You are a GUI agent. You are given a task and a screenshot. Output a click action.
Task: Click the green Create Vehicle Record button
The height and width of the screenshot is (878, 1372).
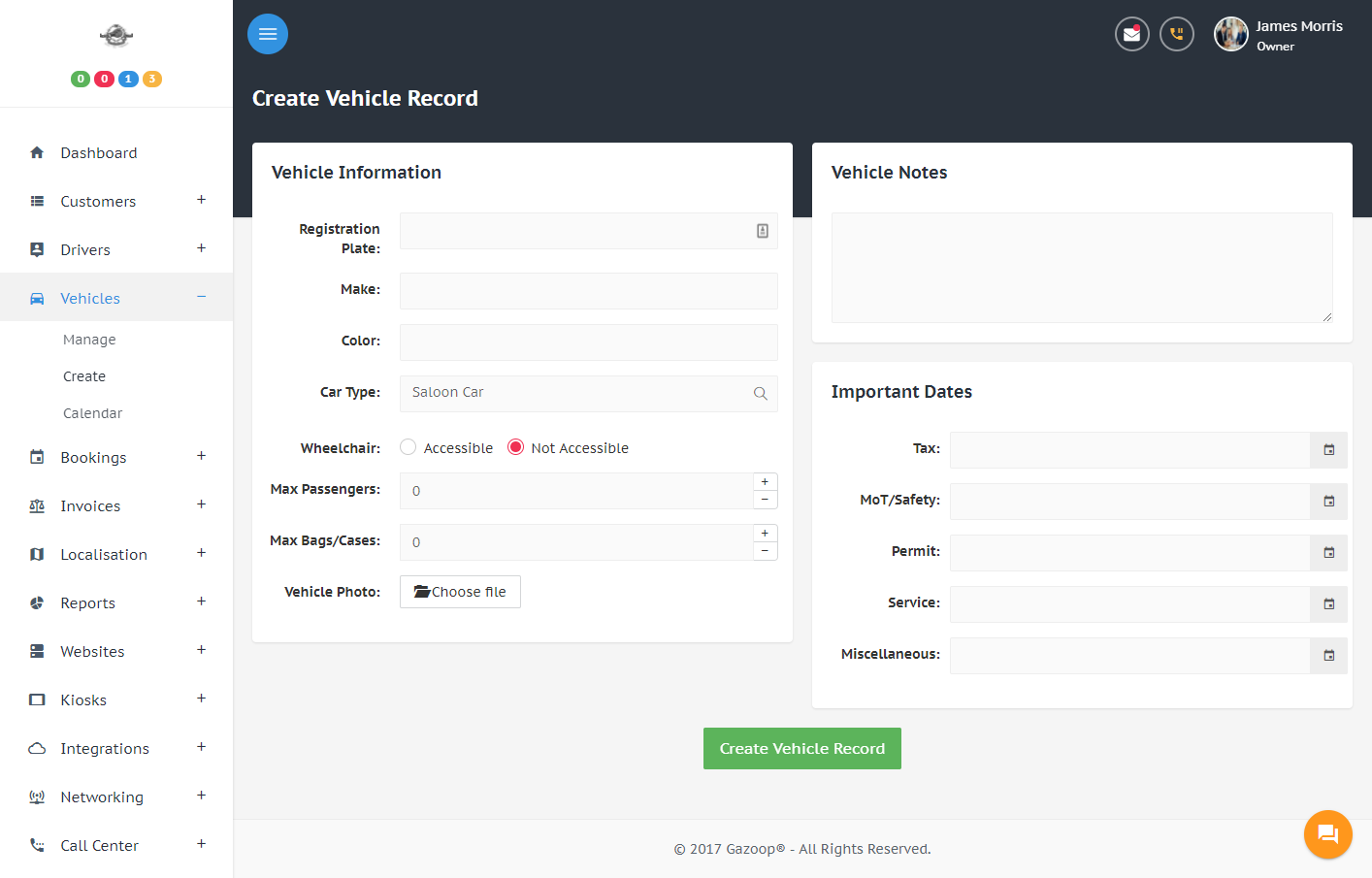(x=801, y=749)
